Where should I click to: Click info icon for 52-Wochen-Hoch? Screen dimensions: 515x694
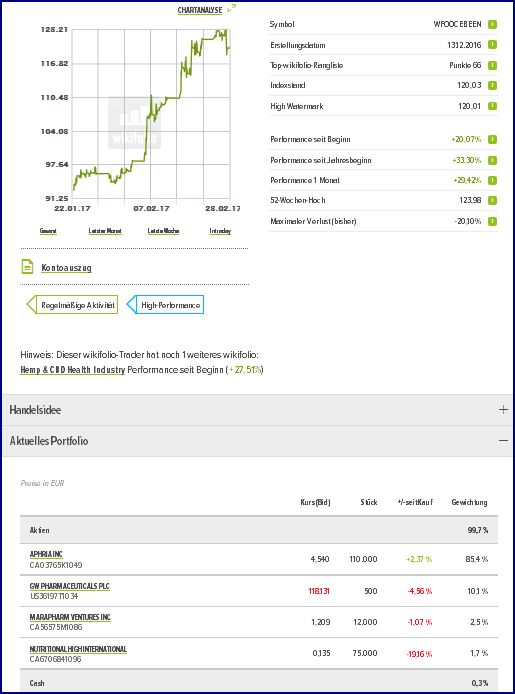pos(492,200)
